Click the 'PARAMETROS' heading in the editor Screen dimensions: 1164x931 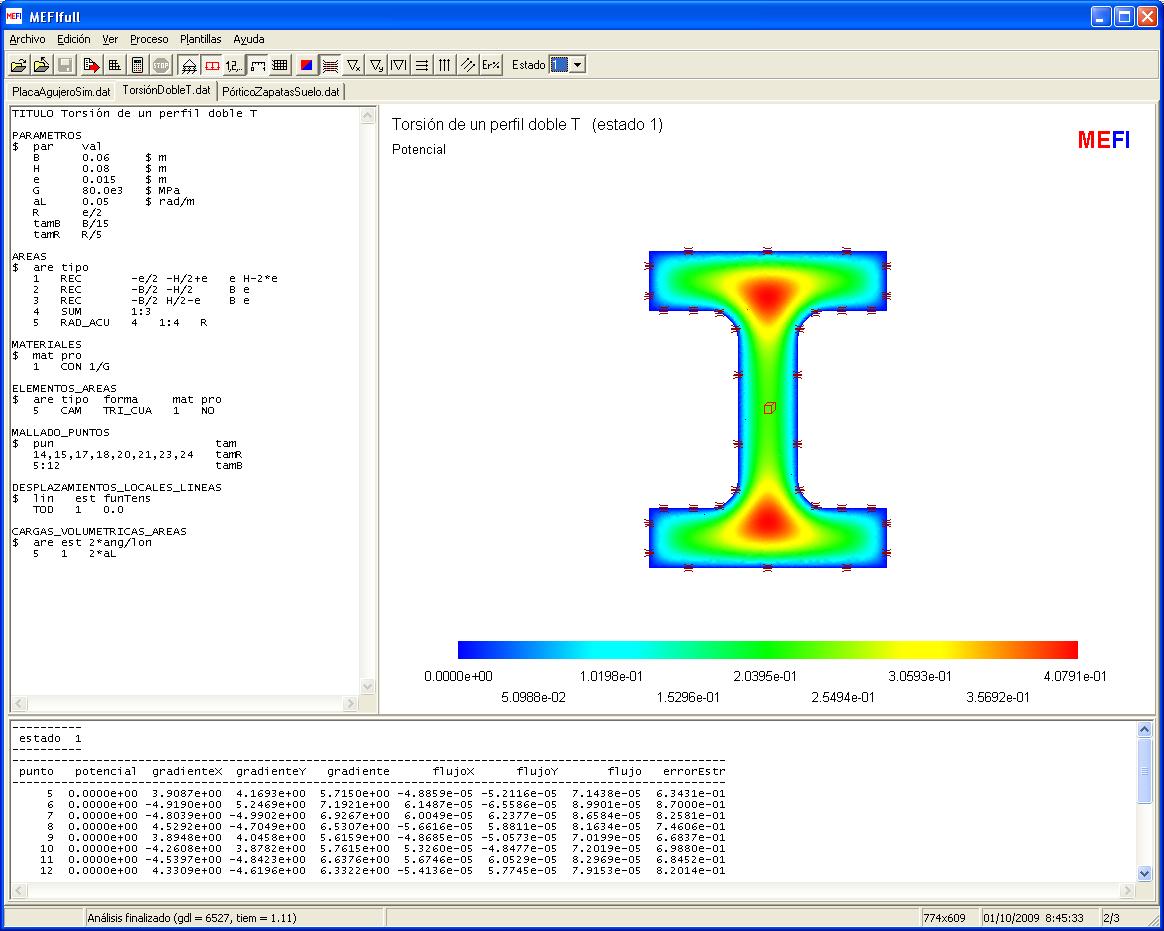pyautogui.click(x=47, y=135)
